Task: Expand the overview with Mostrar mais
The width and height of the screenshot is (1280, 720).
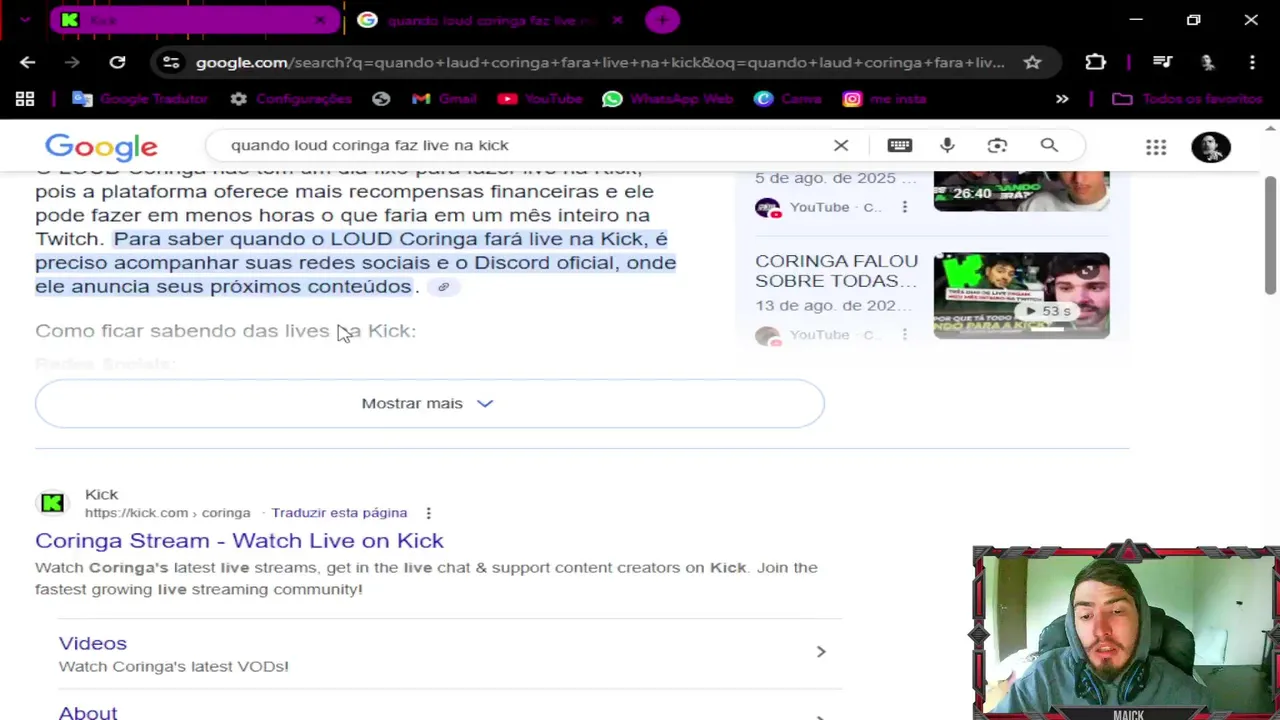Action: point(430,403)
